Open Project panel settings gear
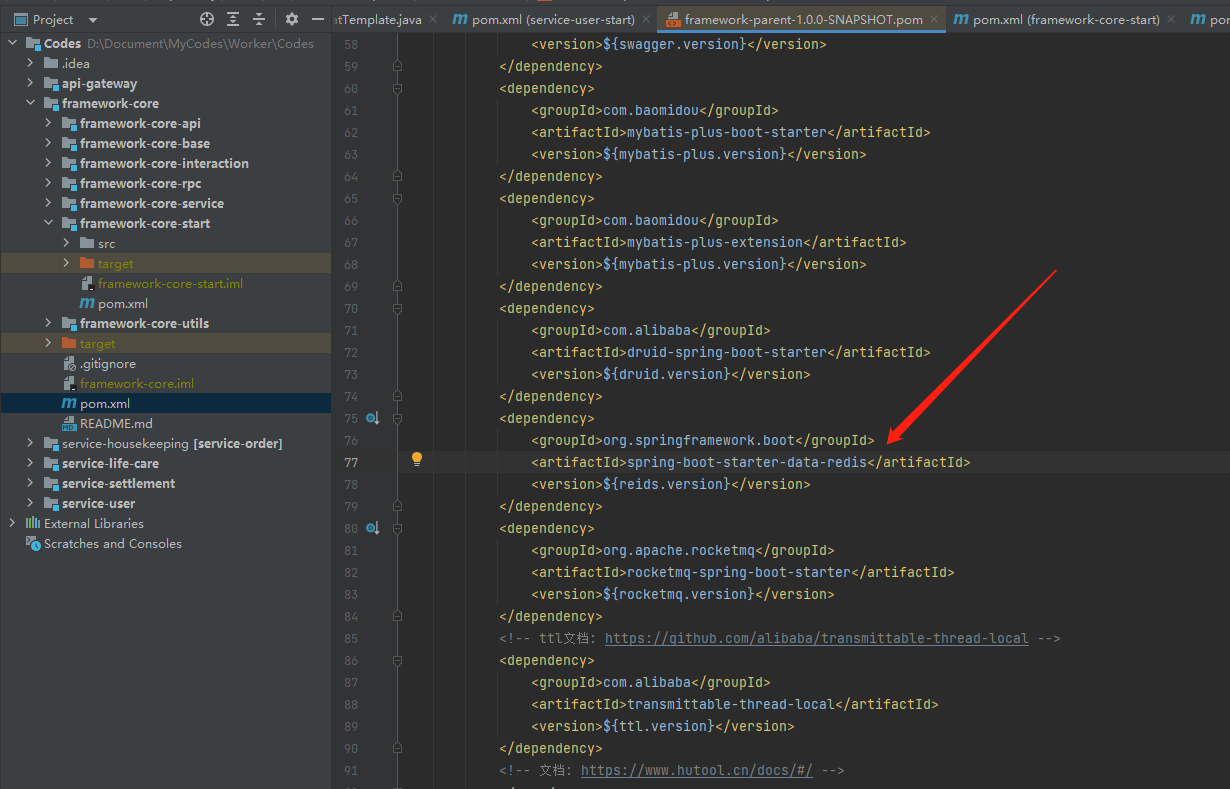Viewport: 1230px width, 789px height. click(292, 19)
